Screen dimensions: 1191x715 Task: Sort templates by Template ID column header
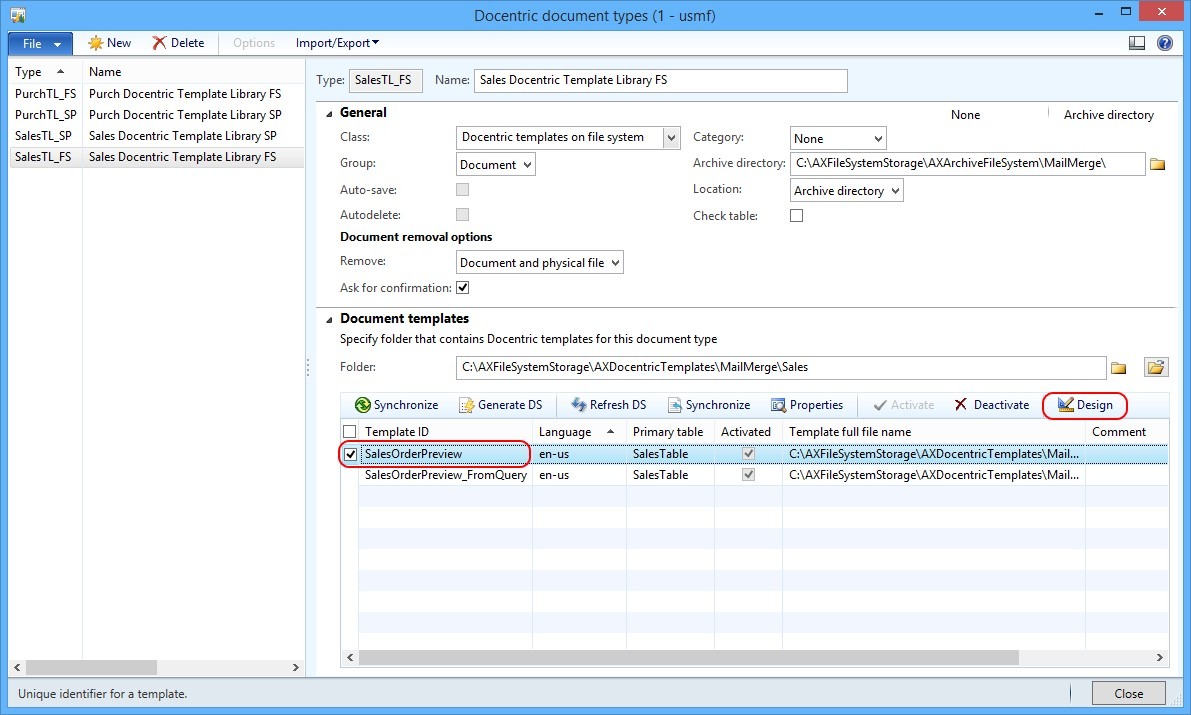(445, 432)
